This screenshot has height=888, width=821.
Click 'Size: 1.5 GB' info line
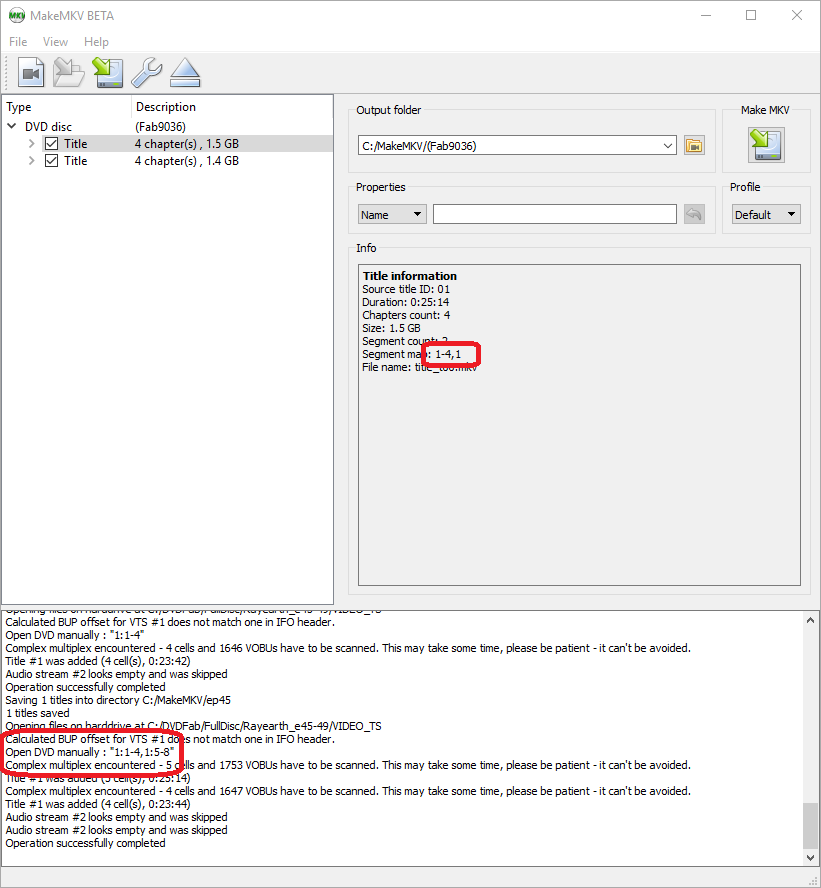pyautogui.click(x=391, y=328)
